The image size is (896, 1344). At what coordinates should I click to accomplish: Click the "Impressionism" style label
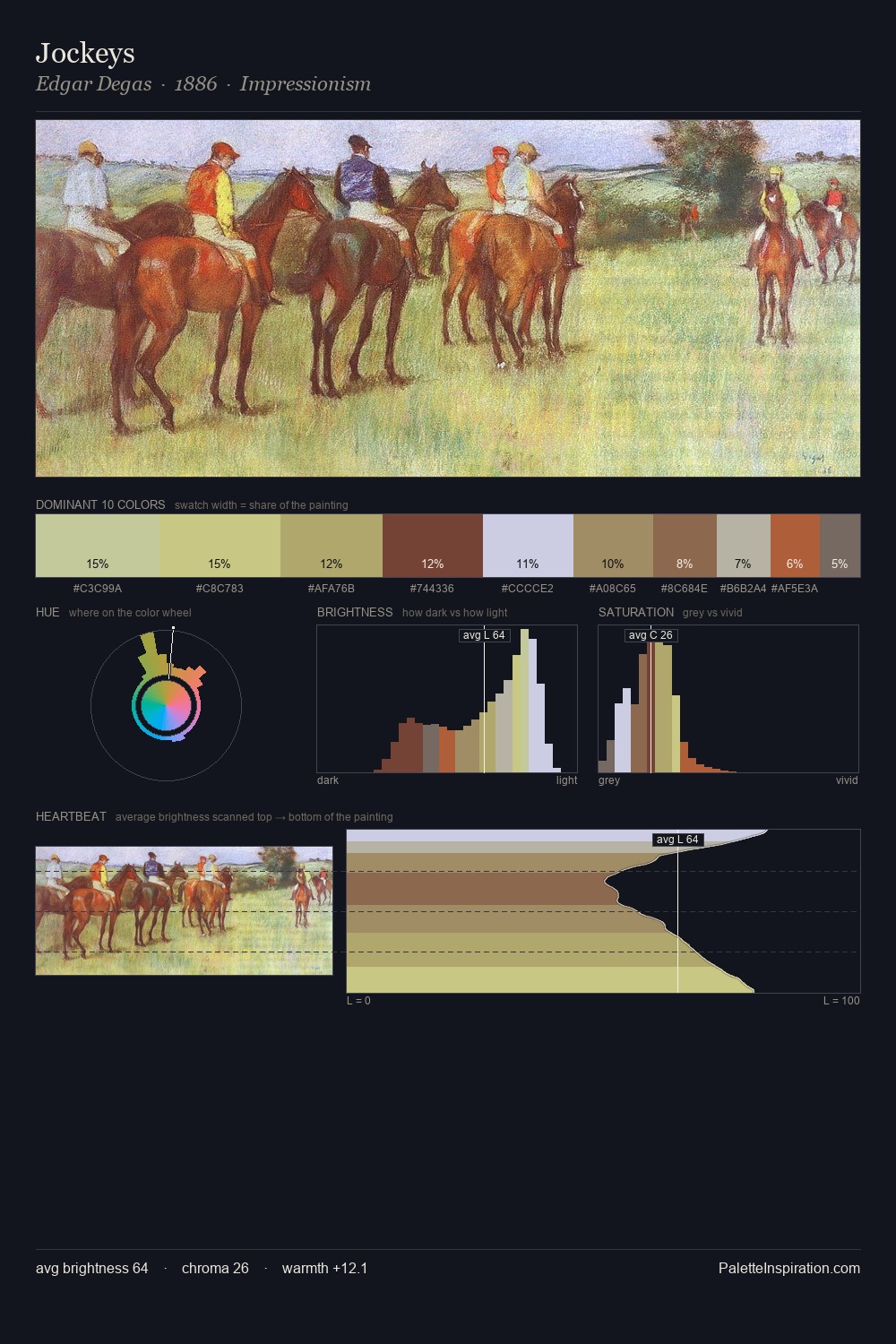(306, 84)
